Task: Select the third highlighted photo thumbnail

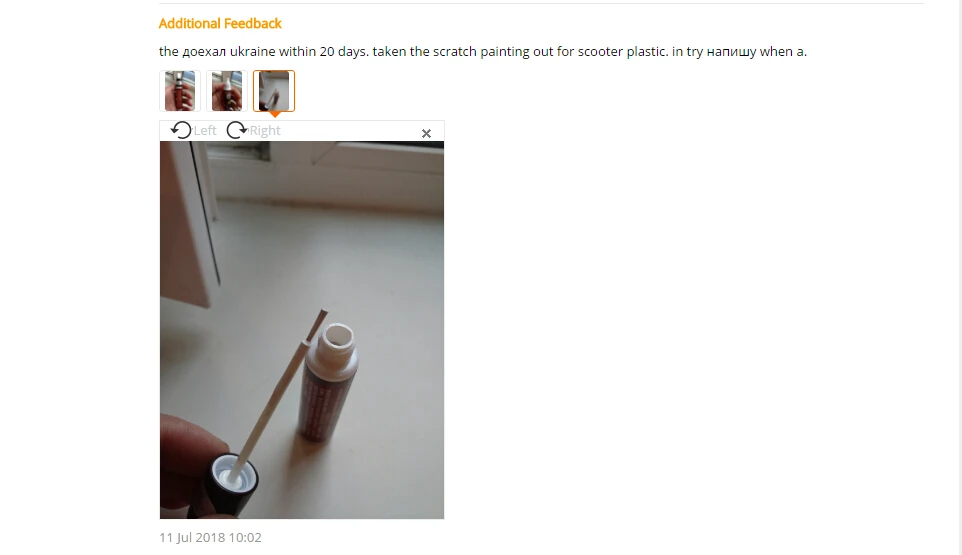Action: (274, 91)
